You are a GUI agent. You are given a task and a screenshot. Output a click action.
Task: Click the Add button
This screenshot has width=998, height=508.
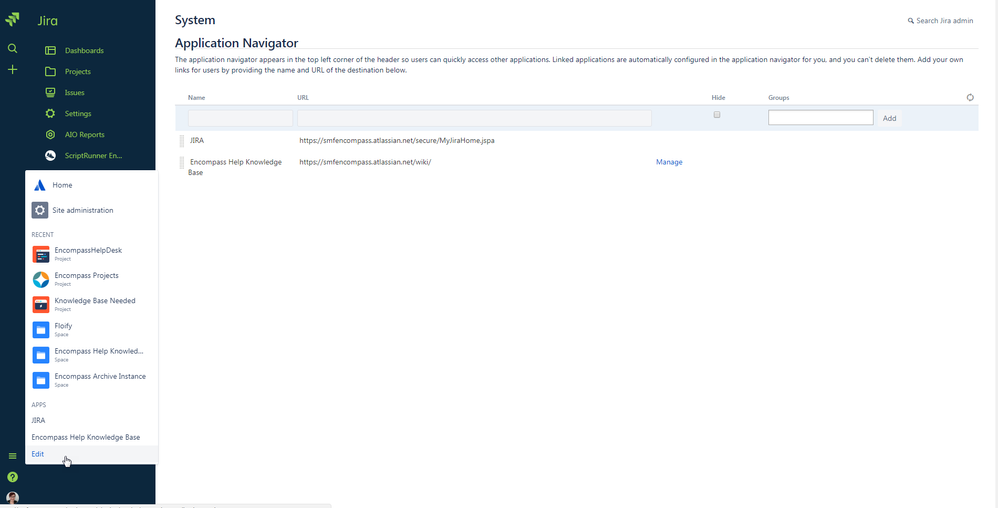889,118
